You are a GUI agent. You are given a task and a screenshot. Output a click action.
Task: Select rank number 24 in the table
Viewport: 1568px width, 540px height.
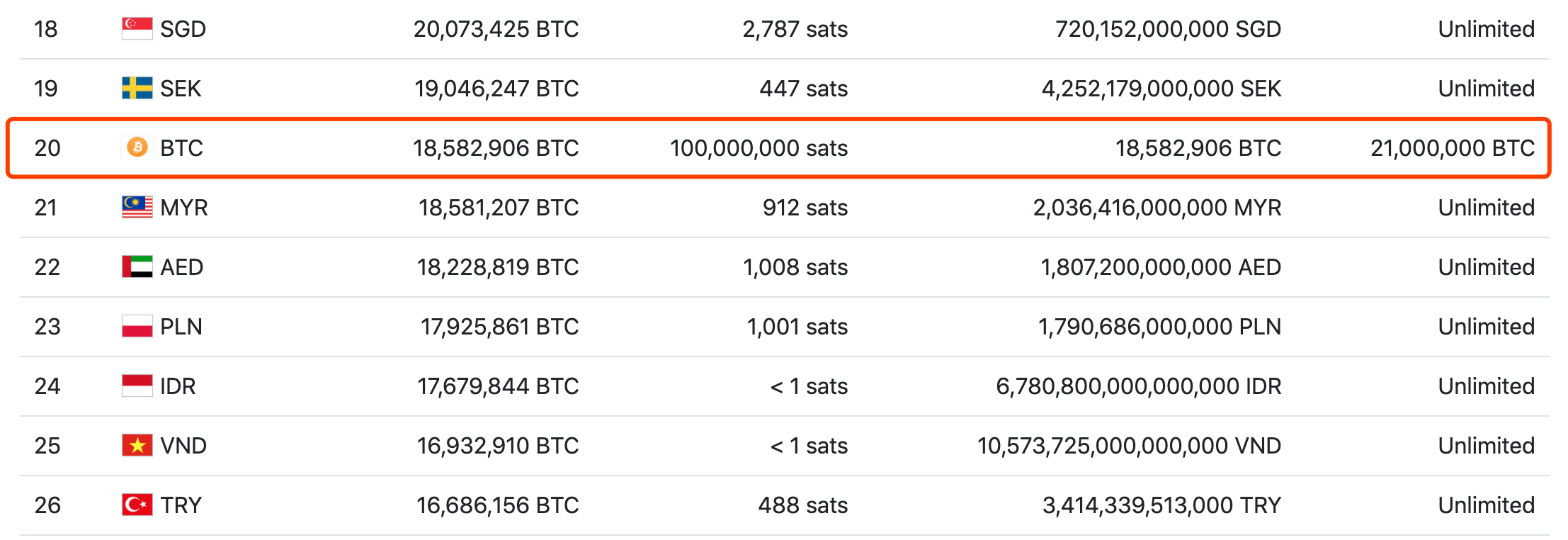(47, 386)
